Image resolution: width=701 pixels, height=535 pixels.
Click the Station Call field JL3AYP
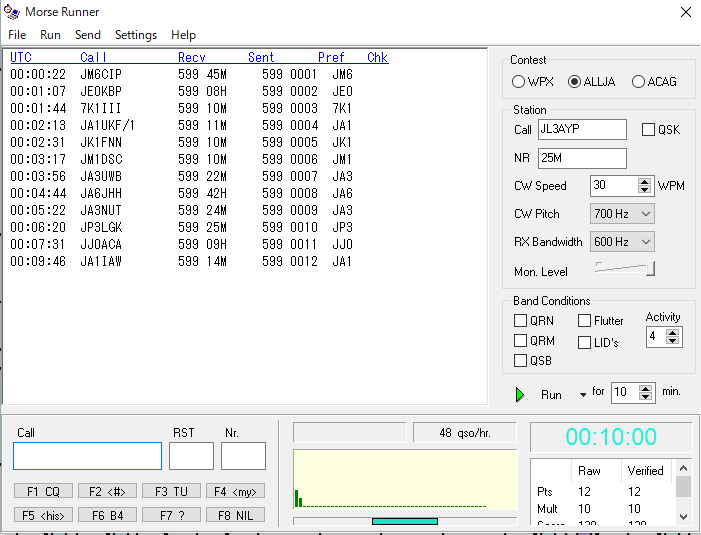582,130
